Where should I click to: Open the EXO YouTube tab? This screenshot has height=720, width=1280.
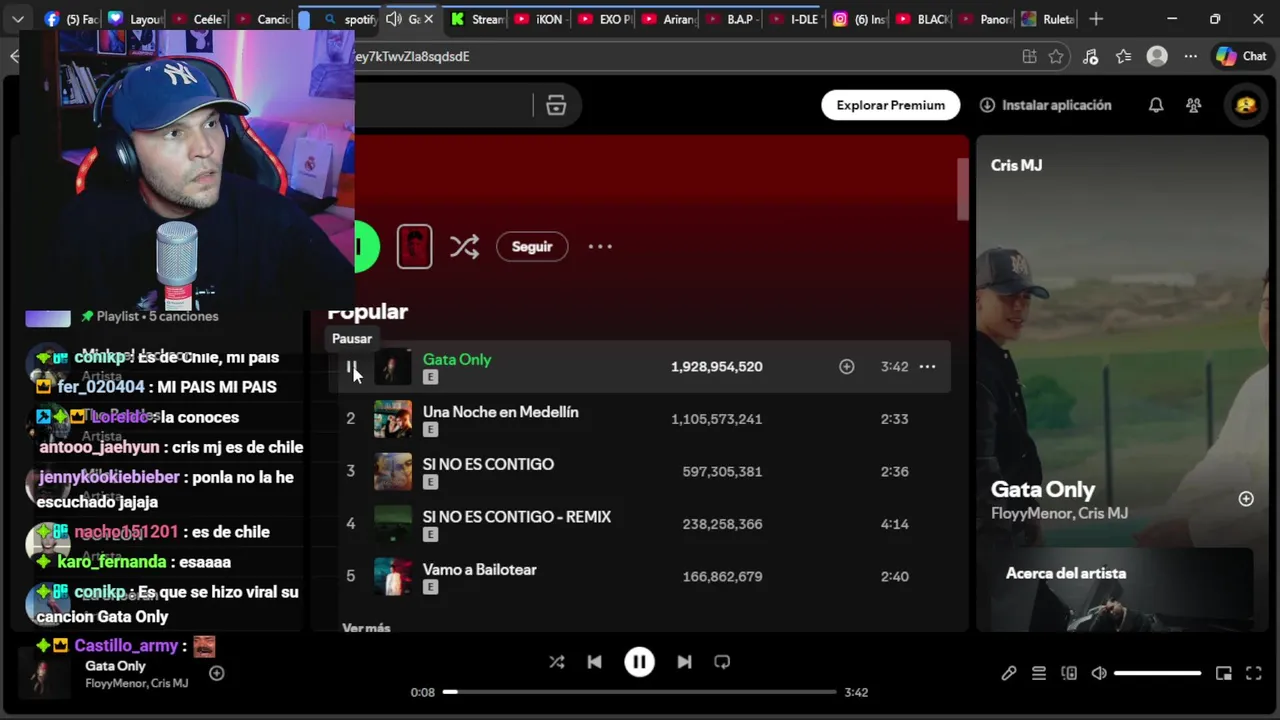pyautogui.click(x=602, y=19)
